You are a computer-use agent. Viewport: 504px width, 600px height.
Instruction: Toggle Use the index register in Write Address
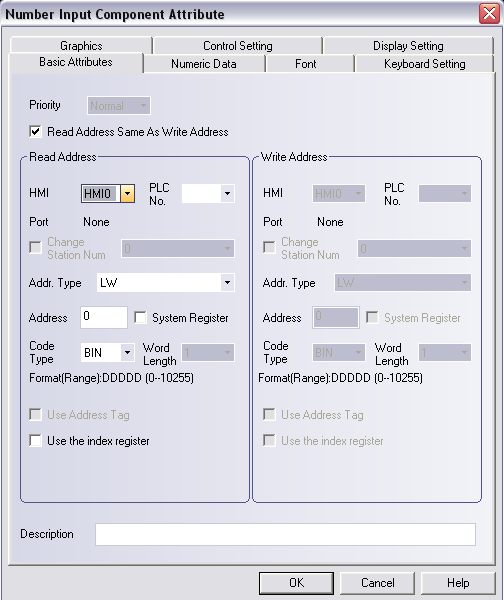(269, 440)
